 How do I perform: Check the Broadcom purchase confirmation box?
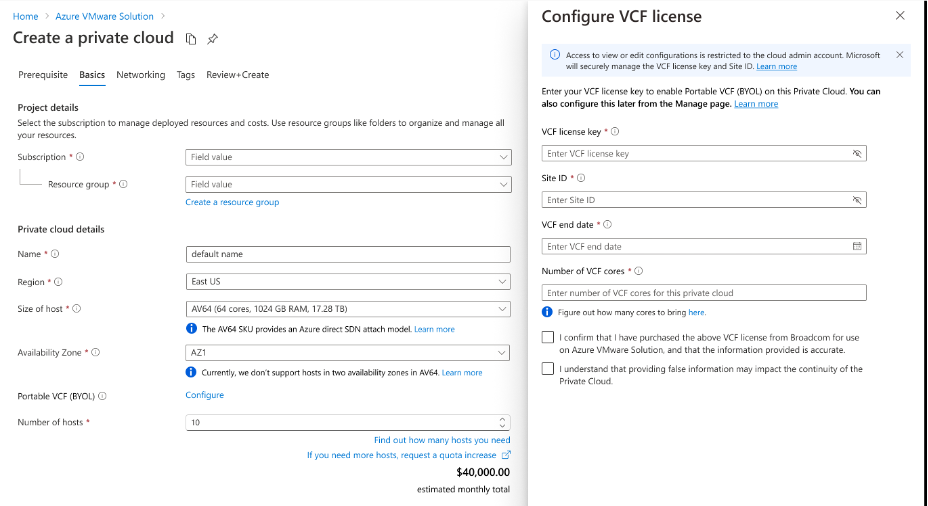[x=548, y=337]
